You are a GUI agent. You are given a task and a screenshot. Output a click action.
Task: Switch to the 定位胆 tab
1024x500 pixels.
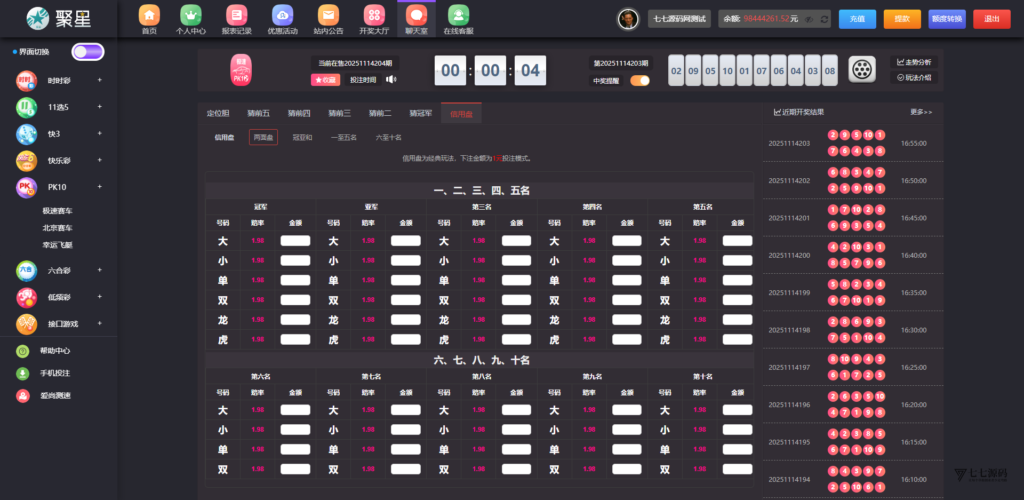click(217, 114)
